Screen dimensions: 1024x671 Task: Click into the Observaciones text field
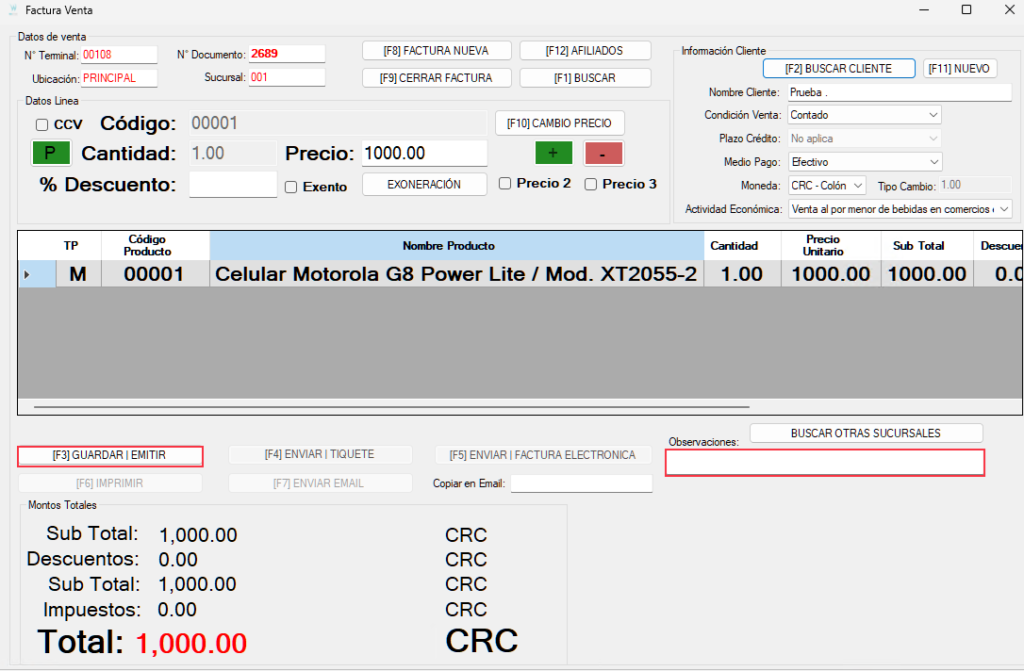[825, 463]
